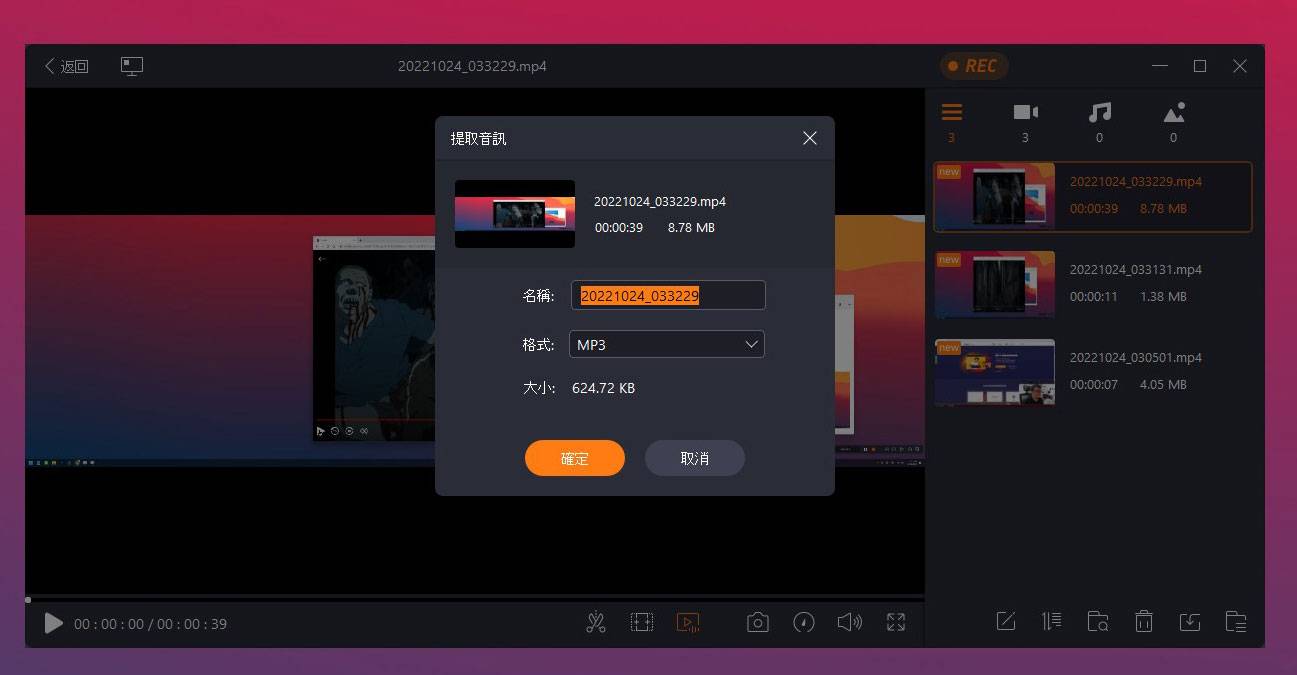Open the MP3 format dropdown
The height and width of the screenshot is (675, 1297).
(x=667, y=344)
